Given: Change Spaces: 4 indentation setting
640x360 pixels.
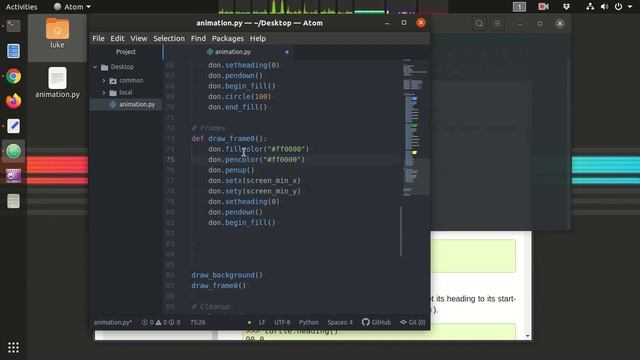Looking at the screenshot, I should point(340,322).
